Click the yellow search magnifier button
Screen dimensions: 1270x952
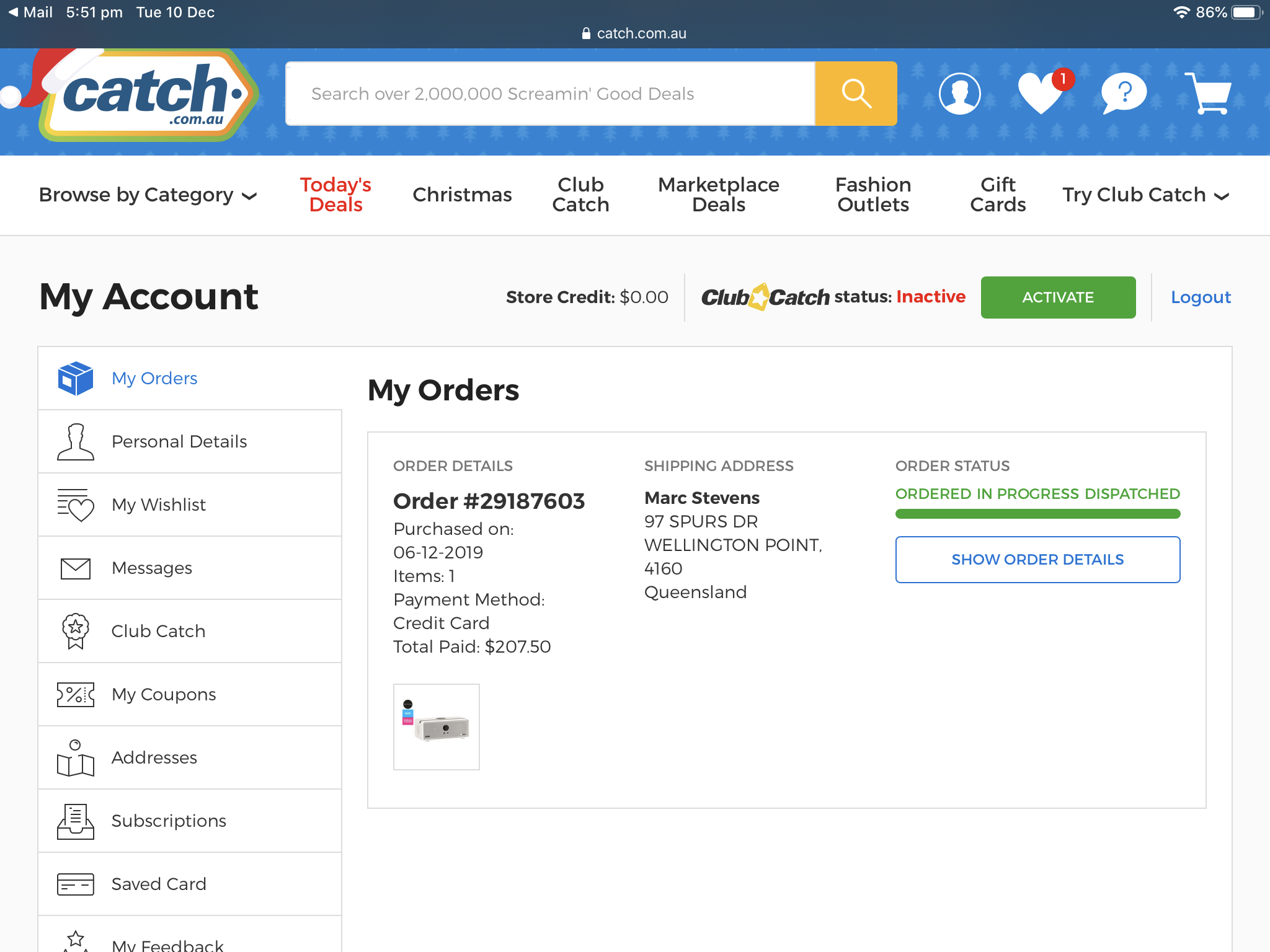click(856, 94)
